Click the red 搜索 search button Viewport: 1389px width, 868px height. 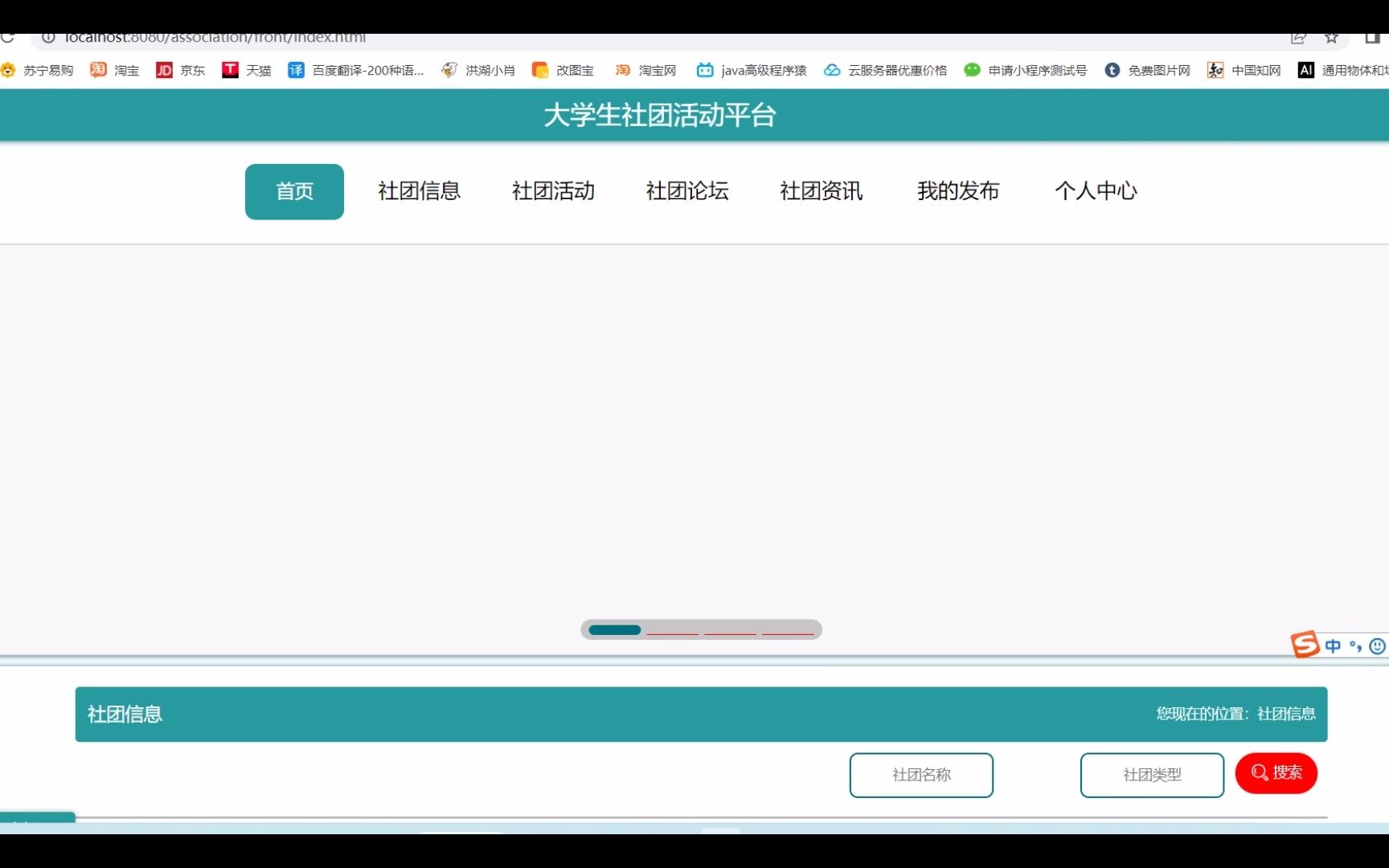(x=1276, y=773)
